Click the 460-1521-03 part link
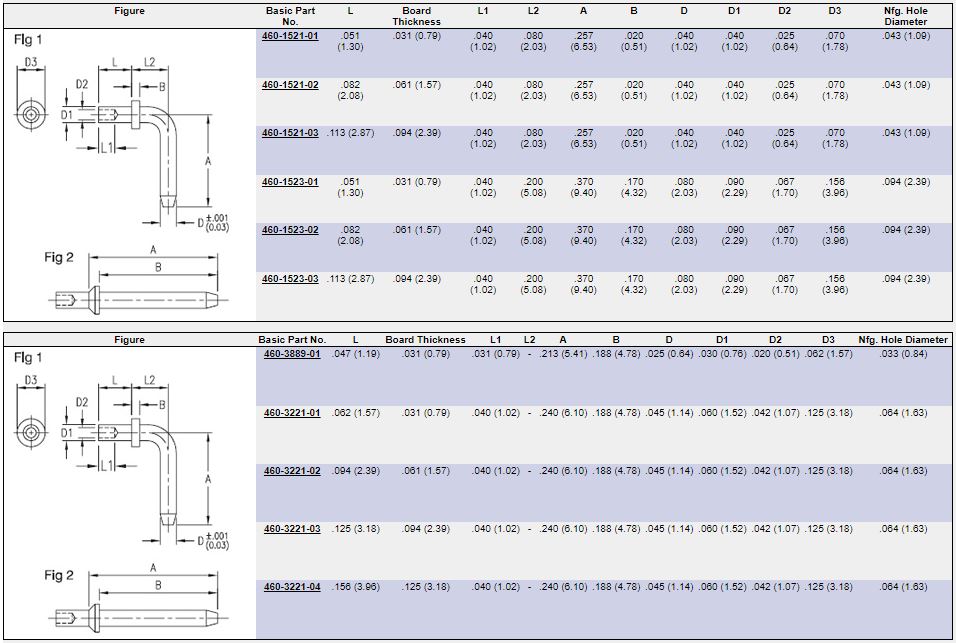 [x=290, y=133]
